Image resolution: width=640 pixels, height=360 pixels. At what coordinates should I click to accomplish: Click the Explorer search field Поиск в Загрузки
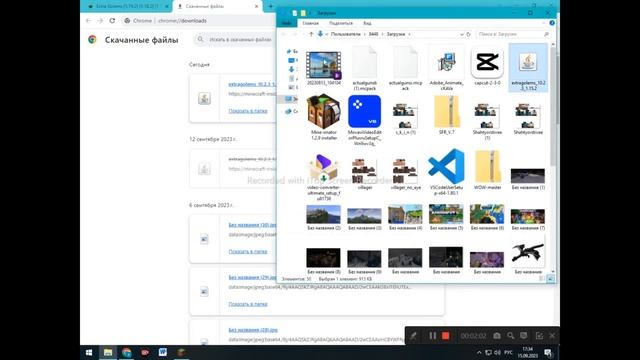(x=513, y=34)
